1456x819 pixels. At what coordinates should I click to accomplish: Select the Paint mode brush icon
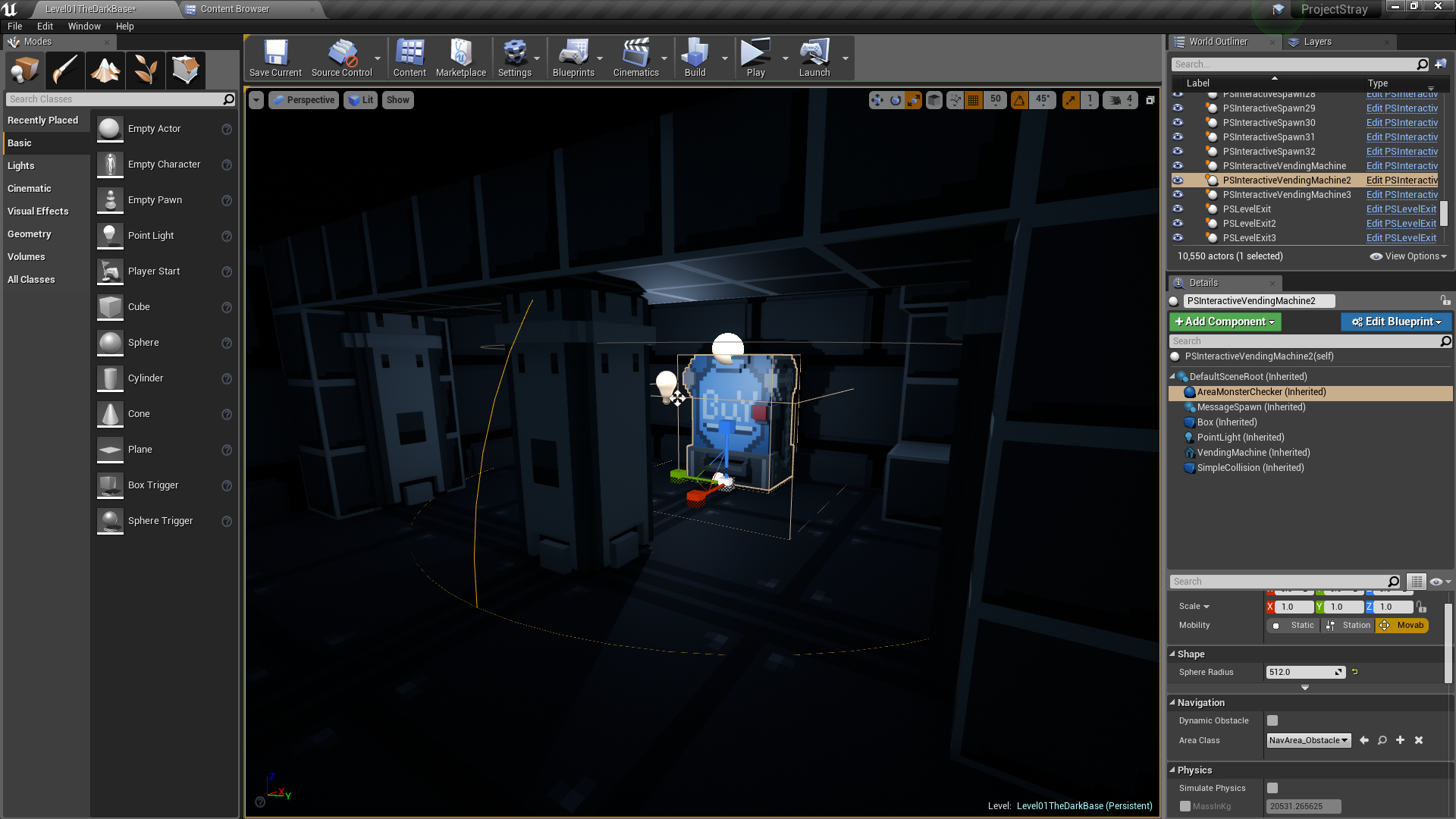pos(65,70)
